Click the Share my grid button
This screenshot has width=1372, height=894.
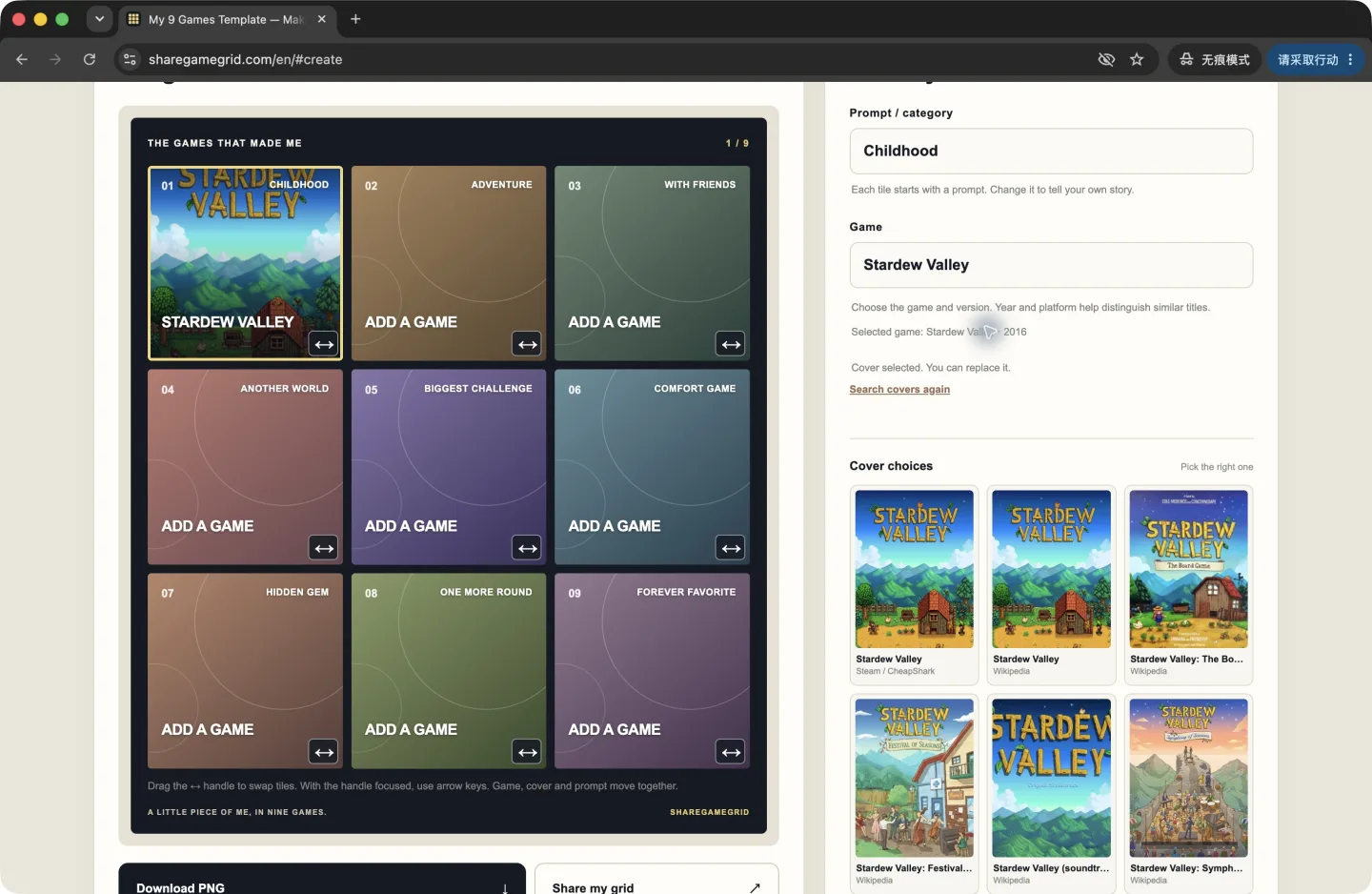(x=656, y=881)
